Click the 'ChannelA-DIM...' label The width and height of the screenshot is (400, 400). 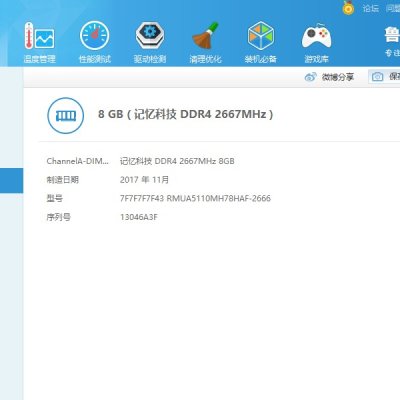click(77, 161)
